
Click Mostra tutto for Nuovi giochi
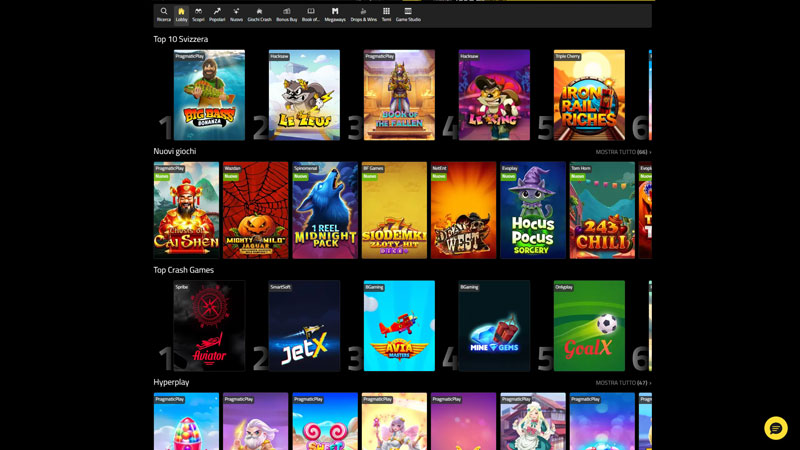[623, 152]
